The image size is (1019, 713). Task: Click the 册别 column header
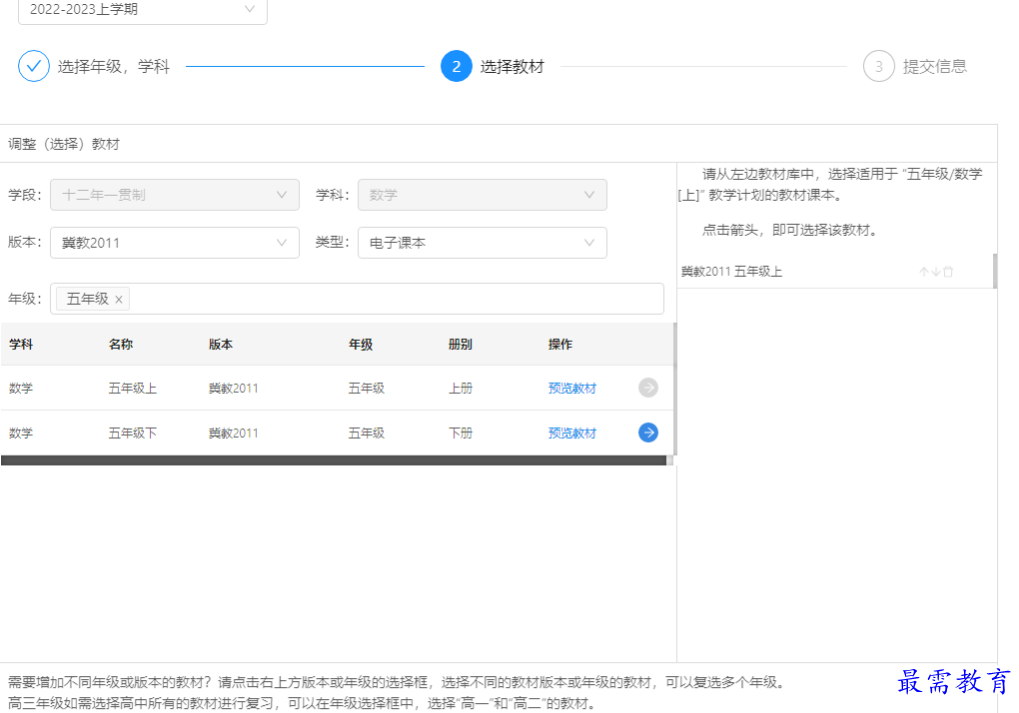460,344
